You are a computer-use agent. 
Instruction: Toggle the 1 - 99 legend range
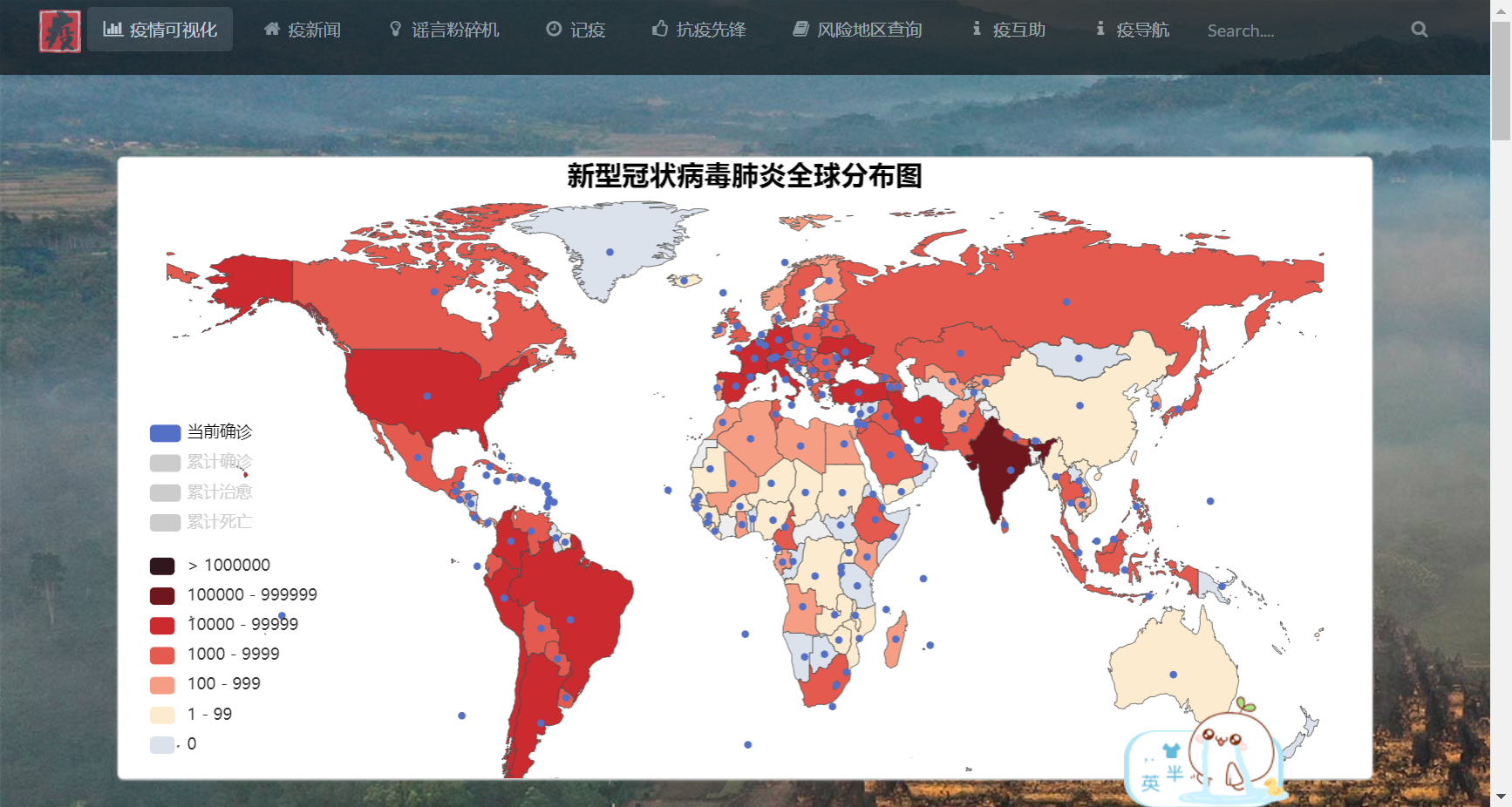pyautogui.click(x=191, y=715)
